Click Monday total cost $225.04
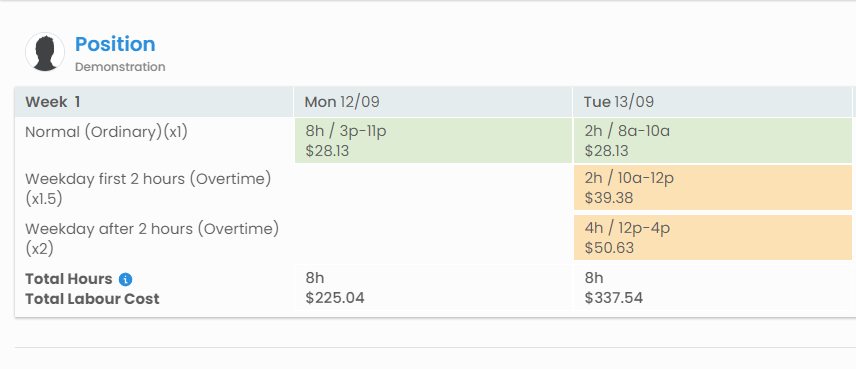Image resolution: width=856 pixels, height=369 pixels. pos(335,298)
